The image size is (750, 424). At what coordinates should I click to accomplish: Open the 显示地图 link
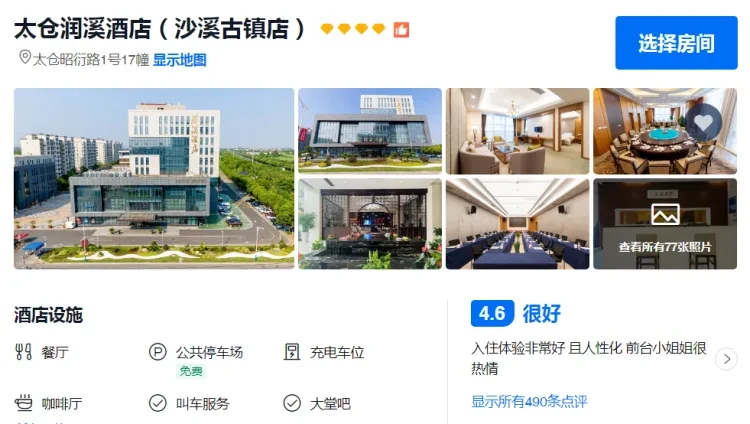[x=179, y=60]
